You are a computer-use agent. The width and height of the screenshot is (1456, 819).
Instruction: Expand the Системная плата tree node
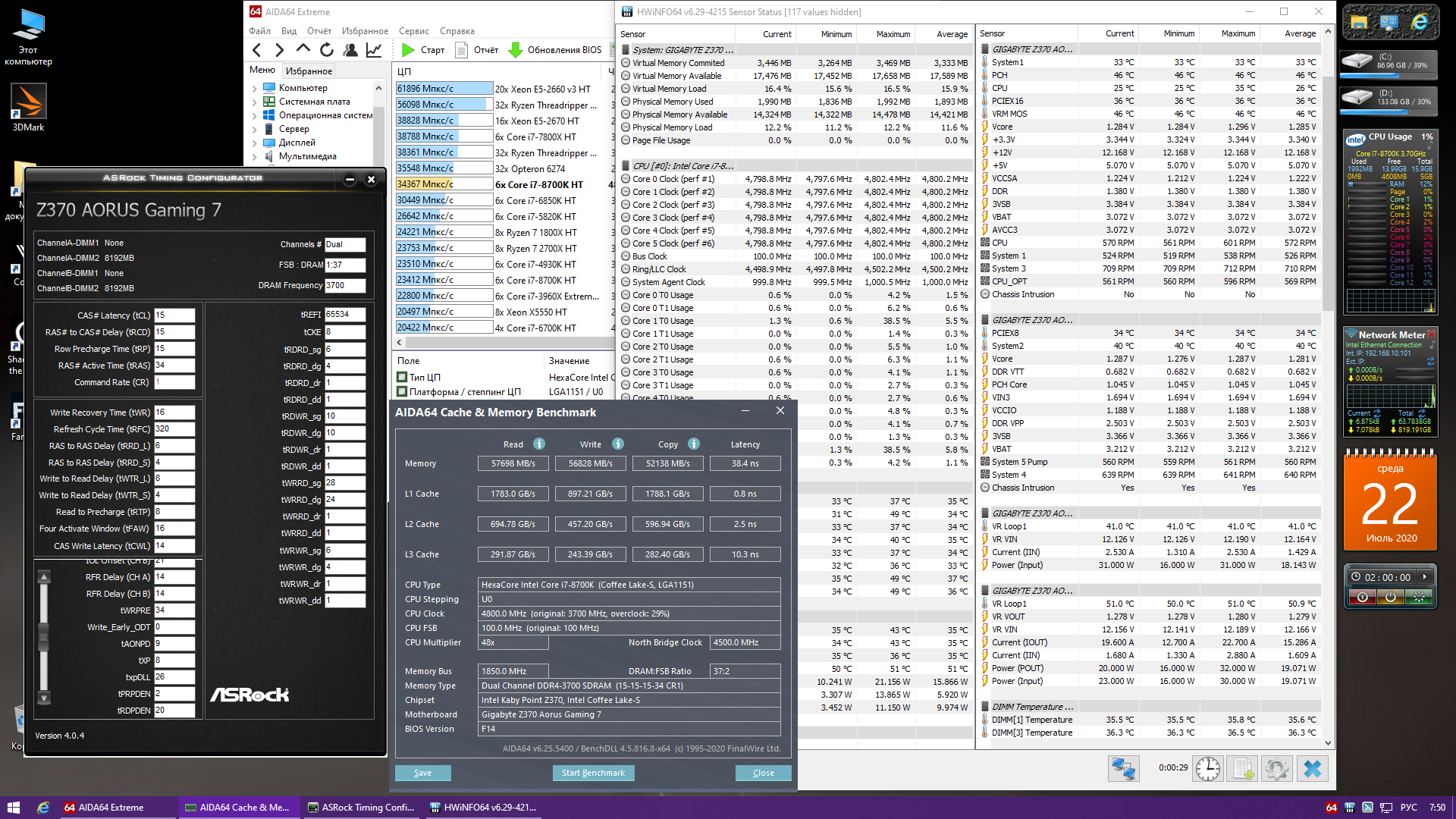[x=255, y=102]
